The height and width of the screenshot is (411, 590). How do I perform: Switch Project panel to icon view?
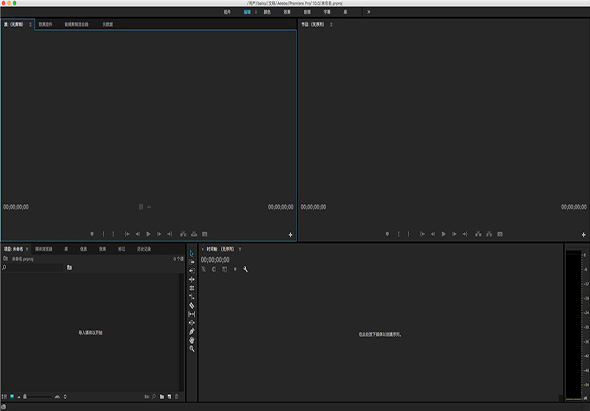click(x=12, y=397)
